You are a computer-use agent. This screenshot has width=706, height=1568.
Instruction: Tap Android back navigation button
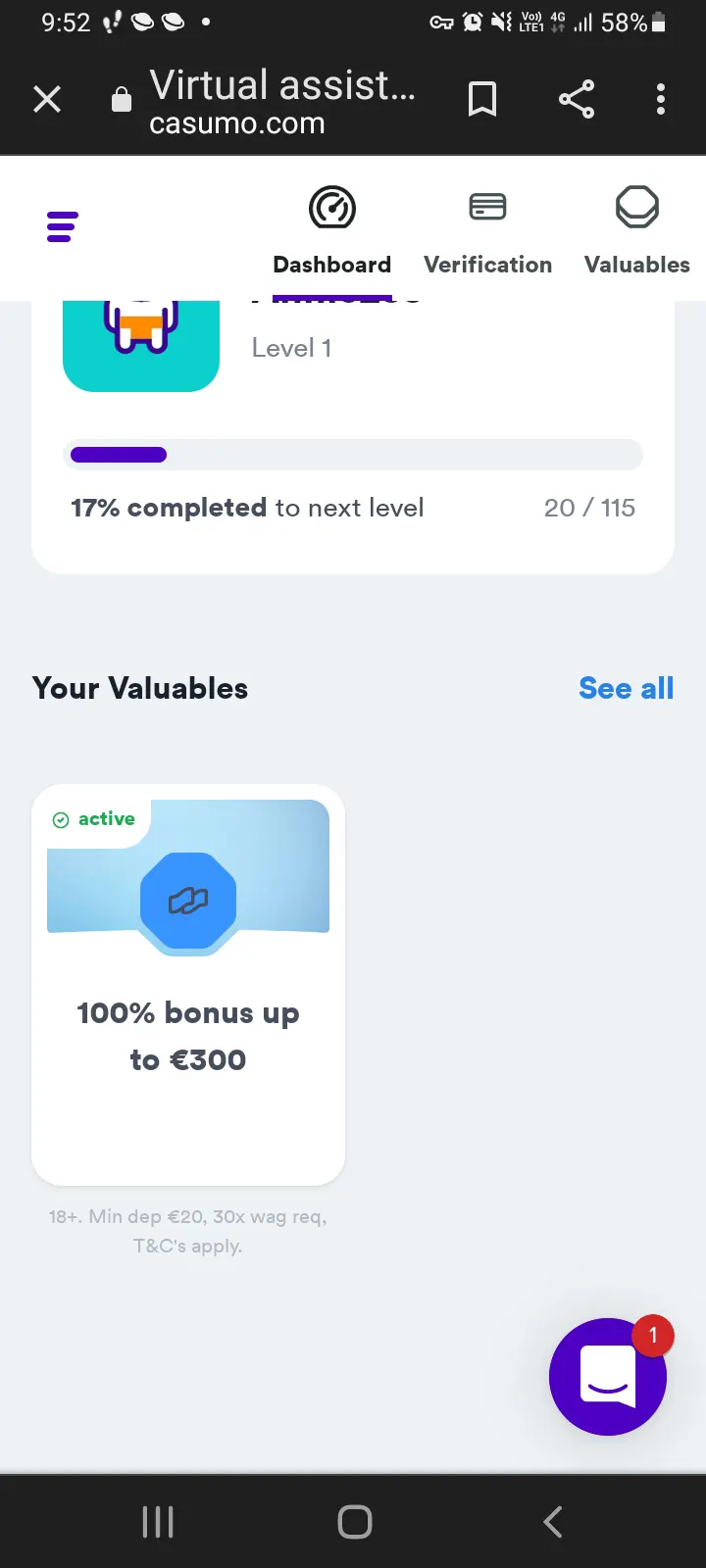pyautogui.click(x=553, y=1522)
